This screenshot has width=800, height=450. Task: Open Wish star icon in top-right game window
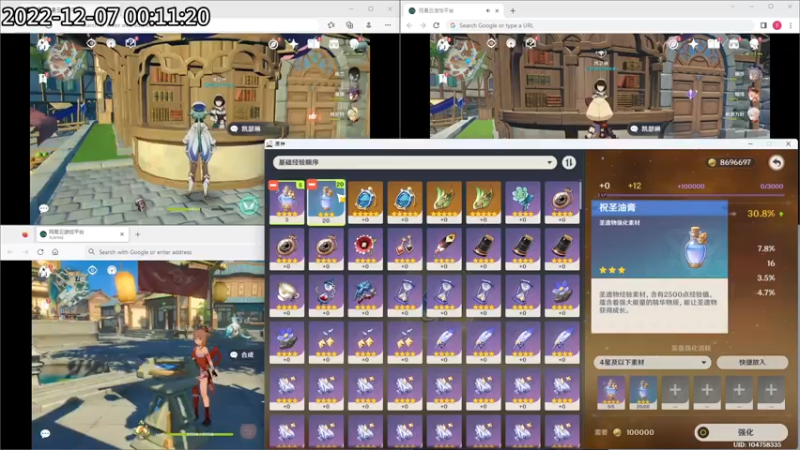(693, 44)
